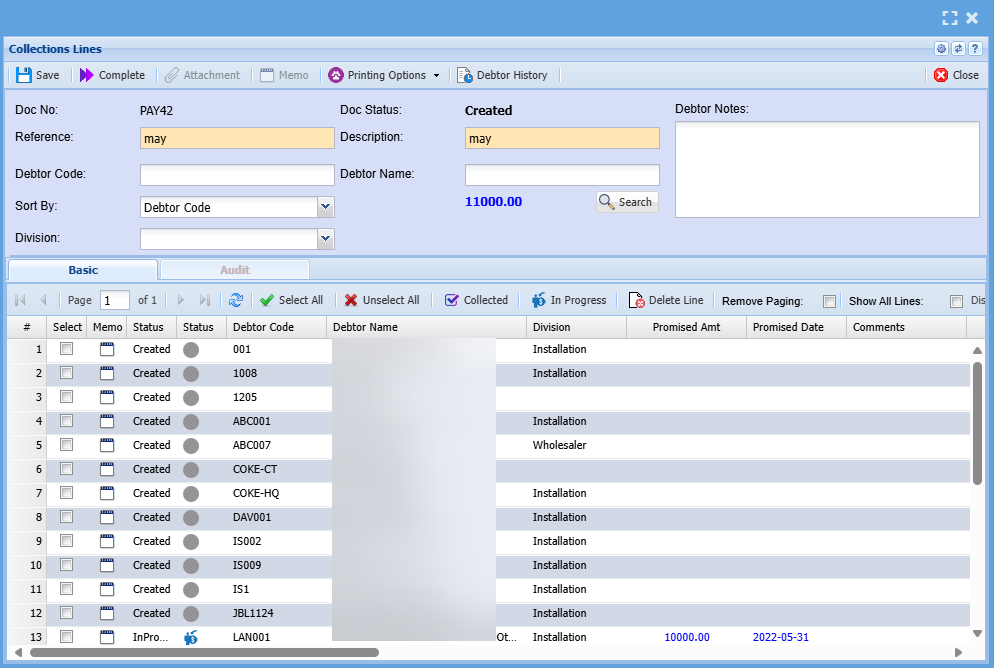994x668 pixels.
Task: Mark lines as Collected
Action: coord(476,300)
